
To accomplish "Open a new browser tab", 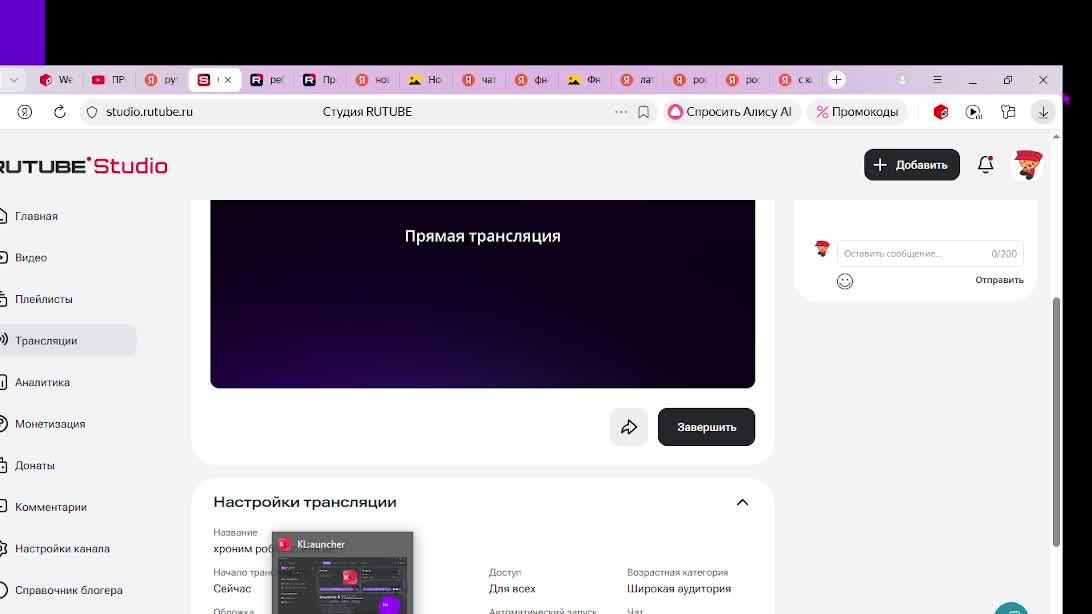I will [836, 79].
